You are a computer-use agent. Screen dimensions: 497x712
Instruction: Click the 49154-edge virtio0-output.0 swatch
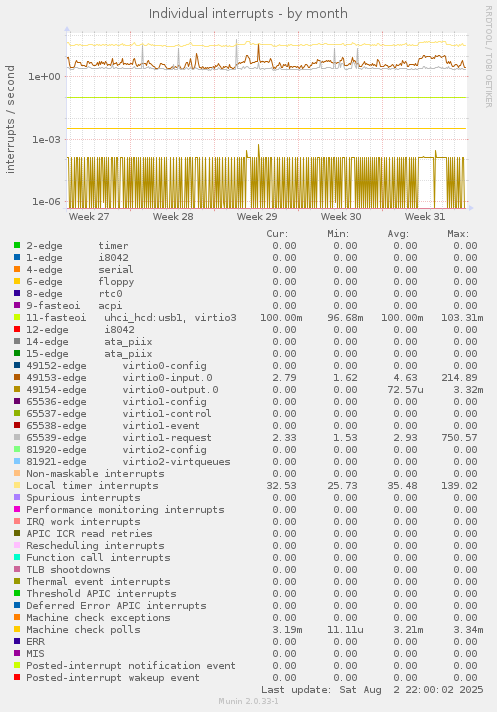(x=17, y=389)
